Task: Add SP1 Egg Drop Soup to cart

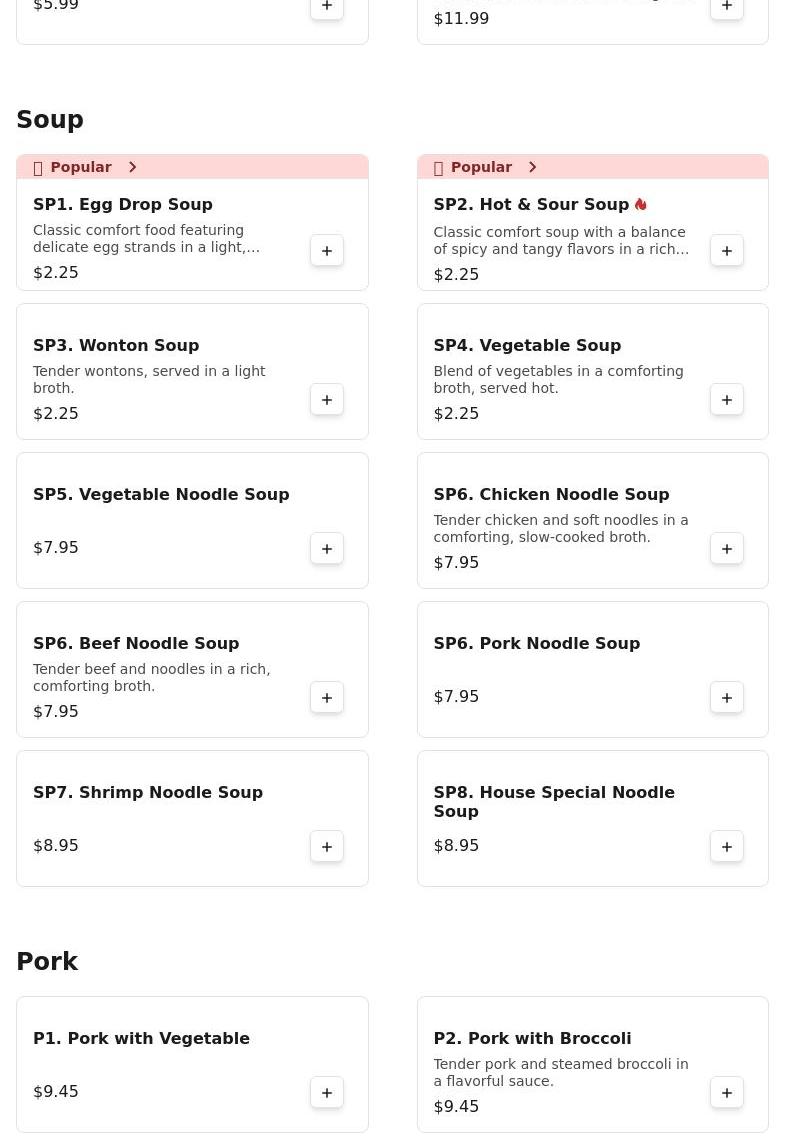Action: click(327, 251)
